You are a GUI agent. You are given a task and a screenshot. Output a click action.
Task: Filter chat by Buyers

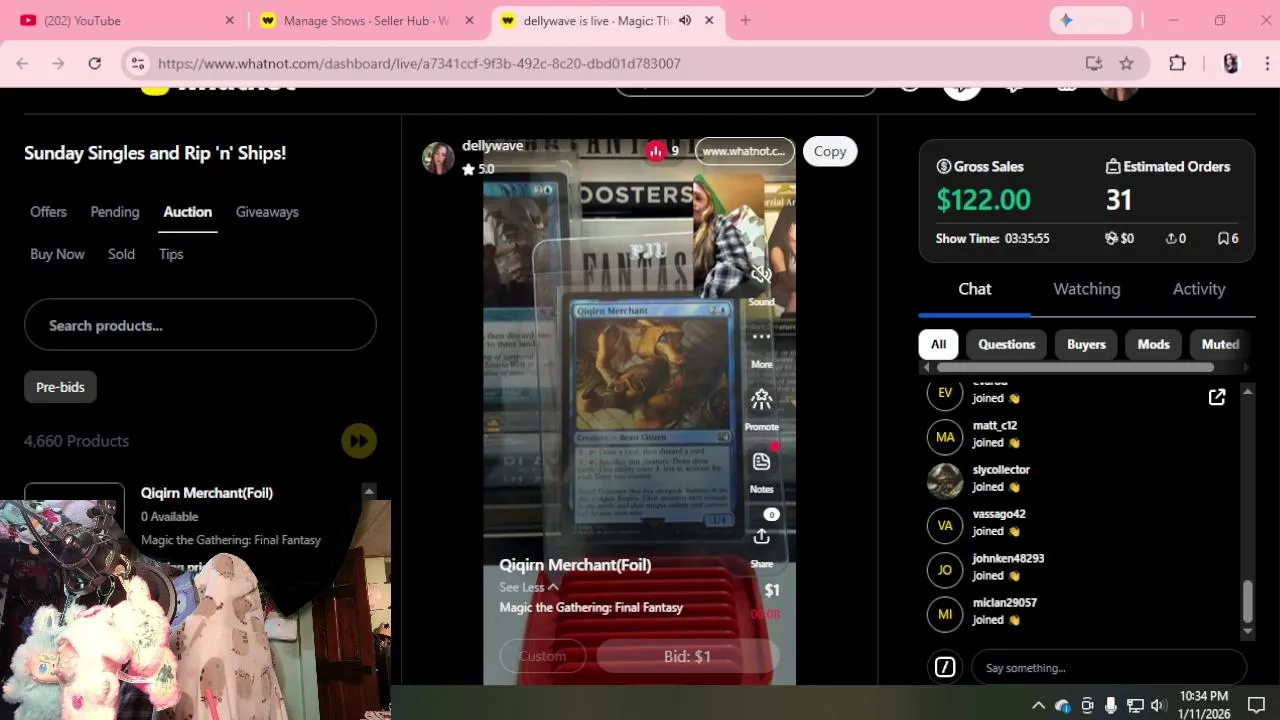pos(1086,344)
